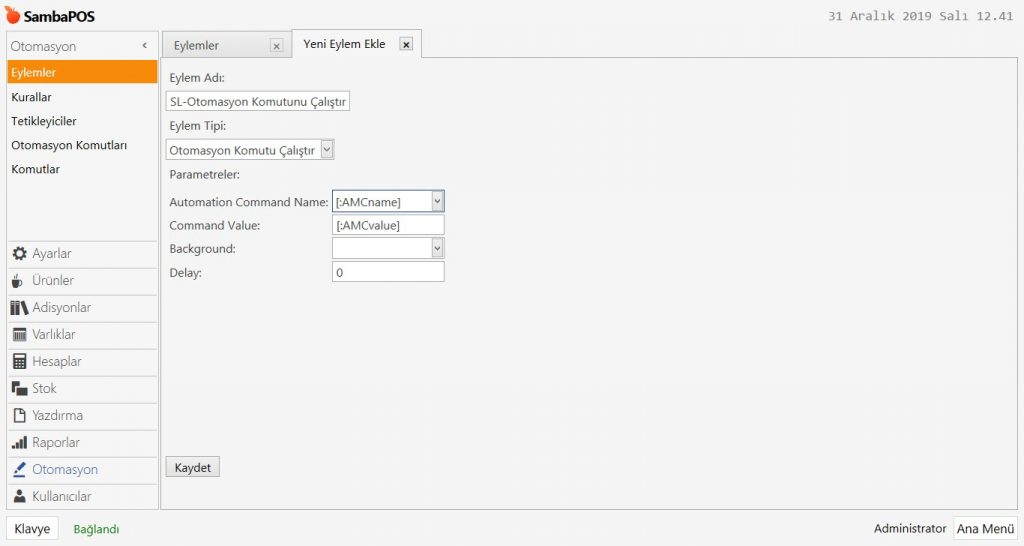Close the Yeni Eylem Ekle tab
1024x546 pixels.
405,45
